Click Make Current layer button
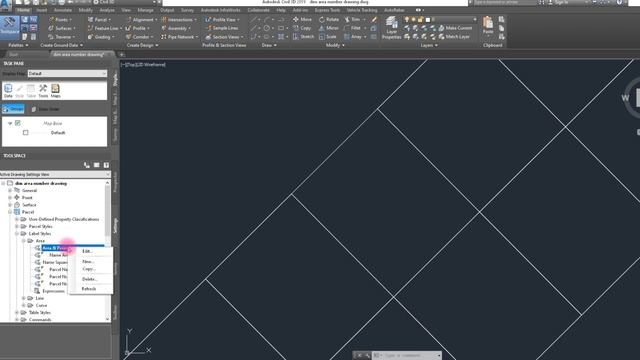The width and height of the screenshot is (640, 360). 455,28
